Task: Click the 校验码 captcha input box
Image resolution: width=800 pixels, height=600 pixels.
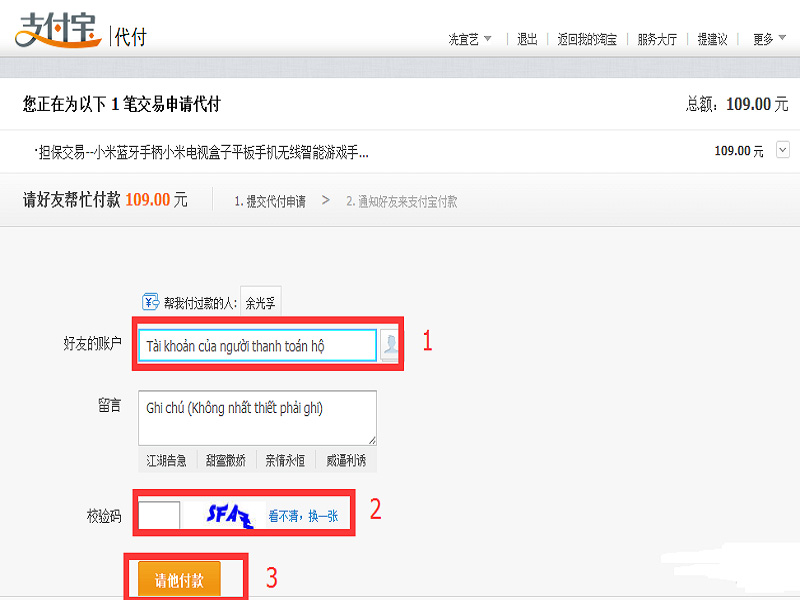Action: (159, 515)
